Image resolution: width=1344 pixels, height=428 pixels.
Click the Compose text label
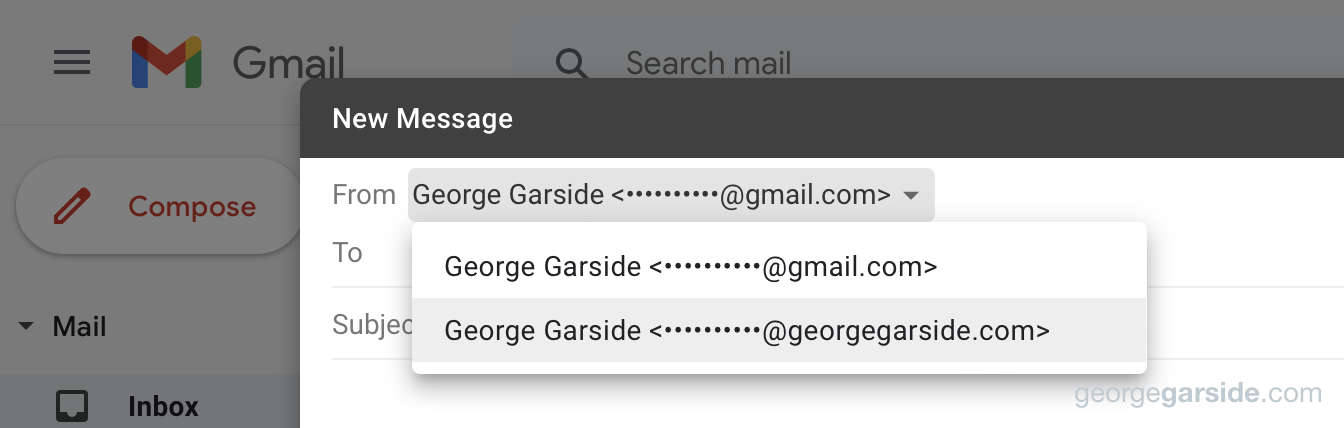pos(192,207)
